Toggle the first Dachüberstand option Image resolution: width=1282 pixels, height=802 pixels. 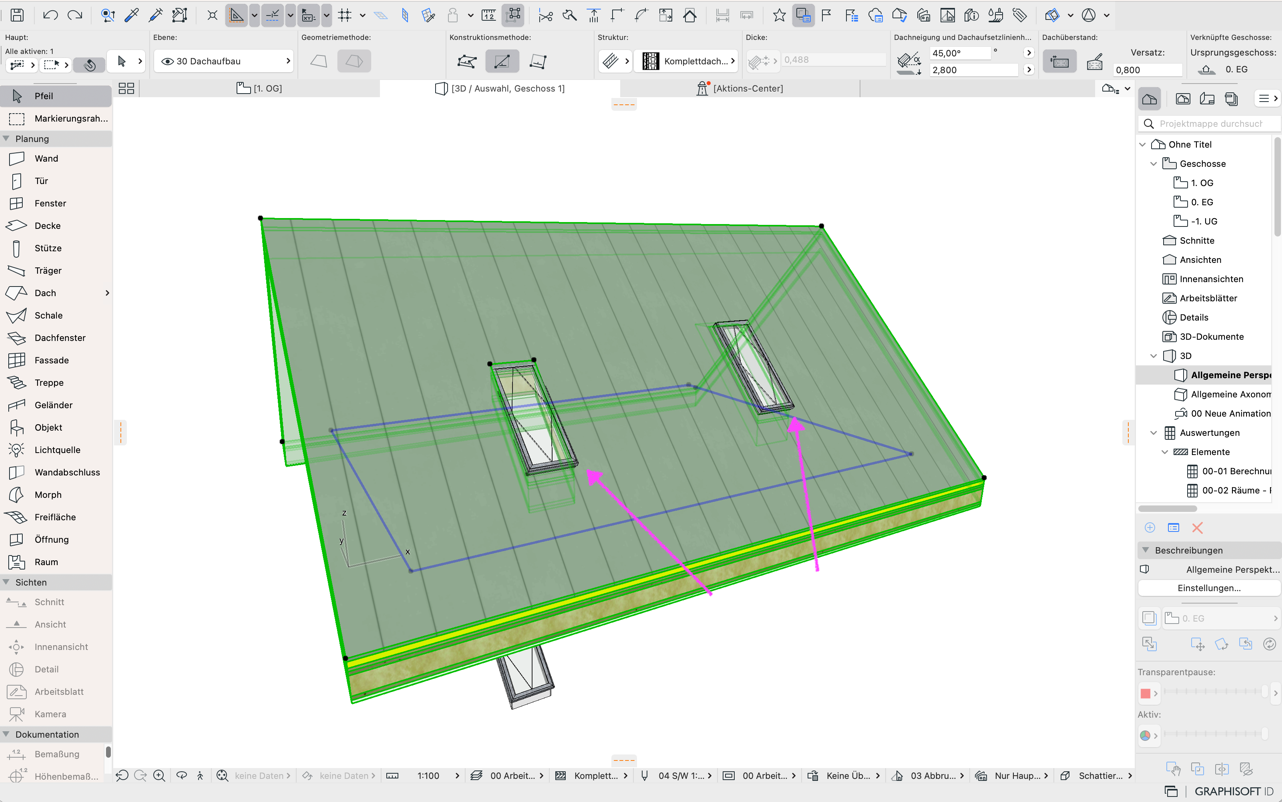click(x=1060, y=62)
